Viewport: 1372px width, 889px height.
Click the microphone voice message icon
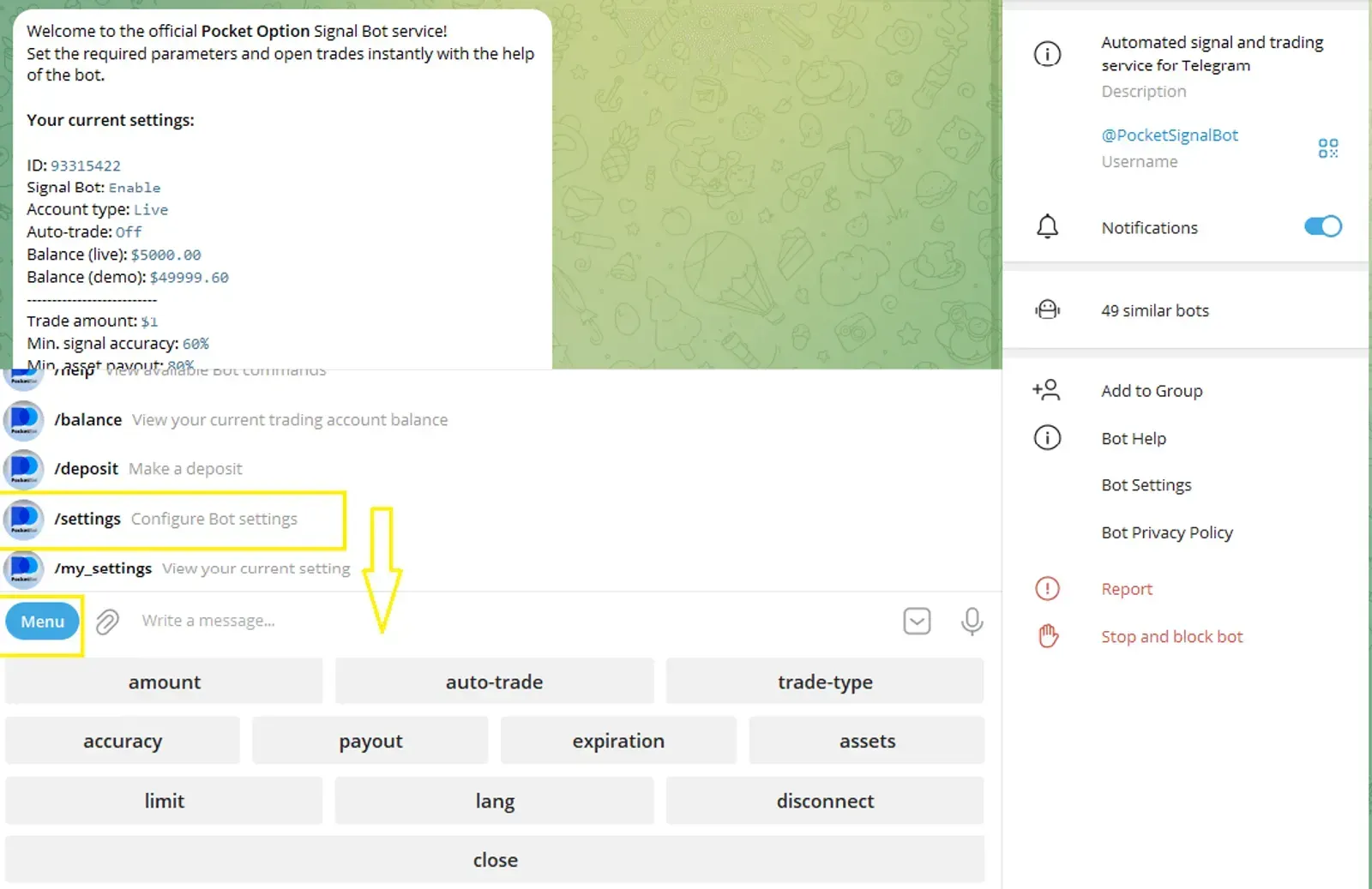pos(972,621)
